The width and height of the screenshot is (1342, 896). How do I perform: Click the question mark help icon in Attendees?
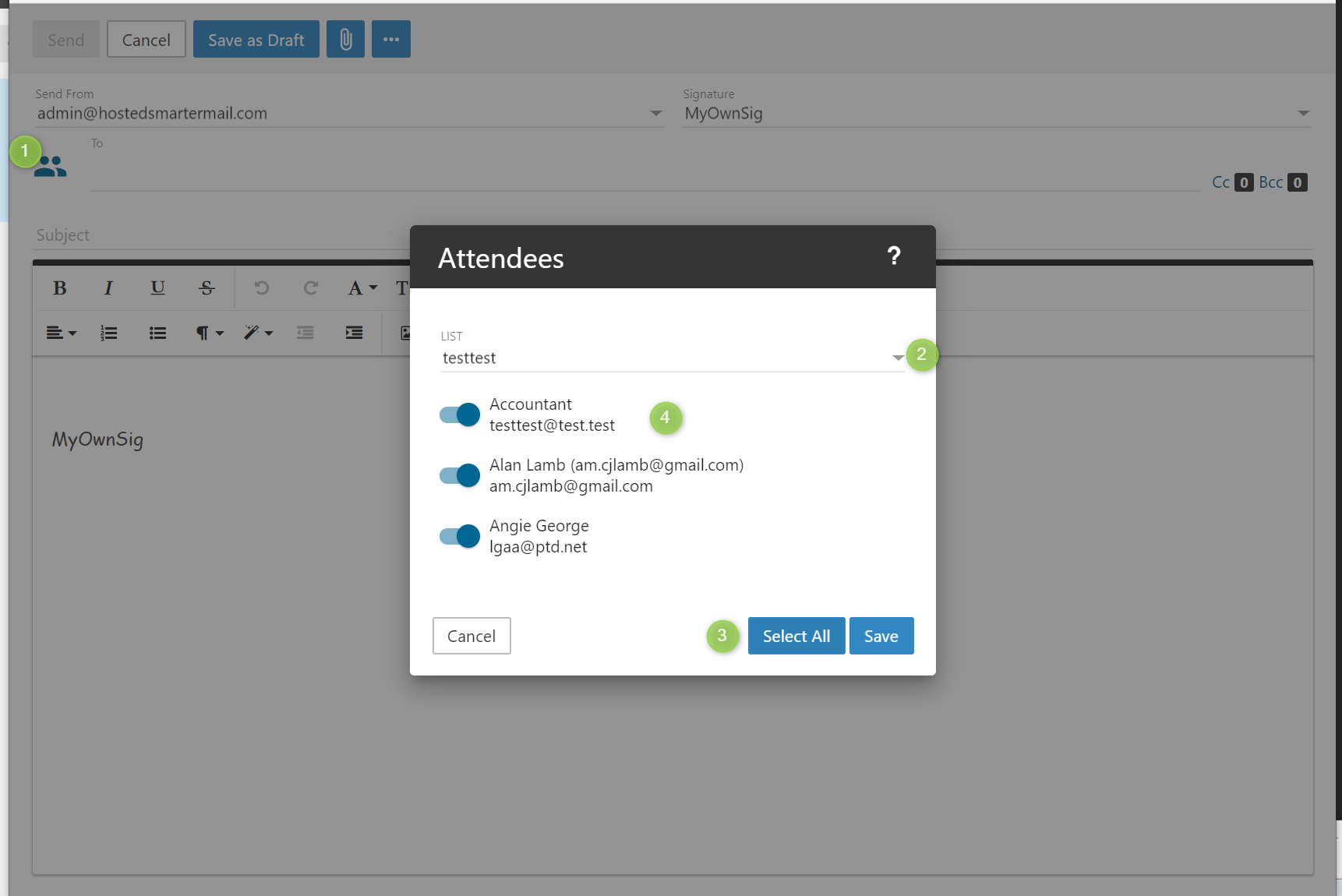click(894, 256)
